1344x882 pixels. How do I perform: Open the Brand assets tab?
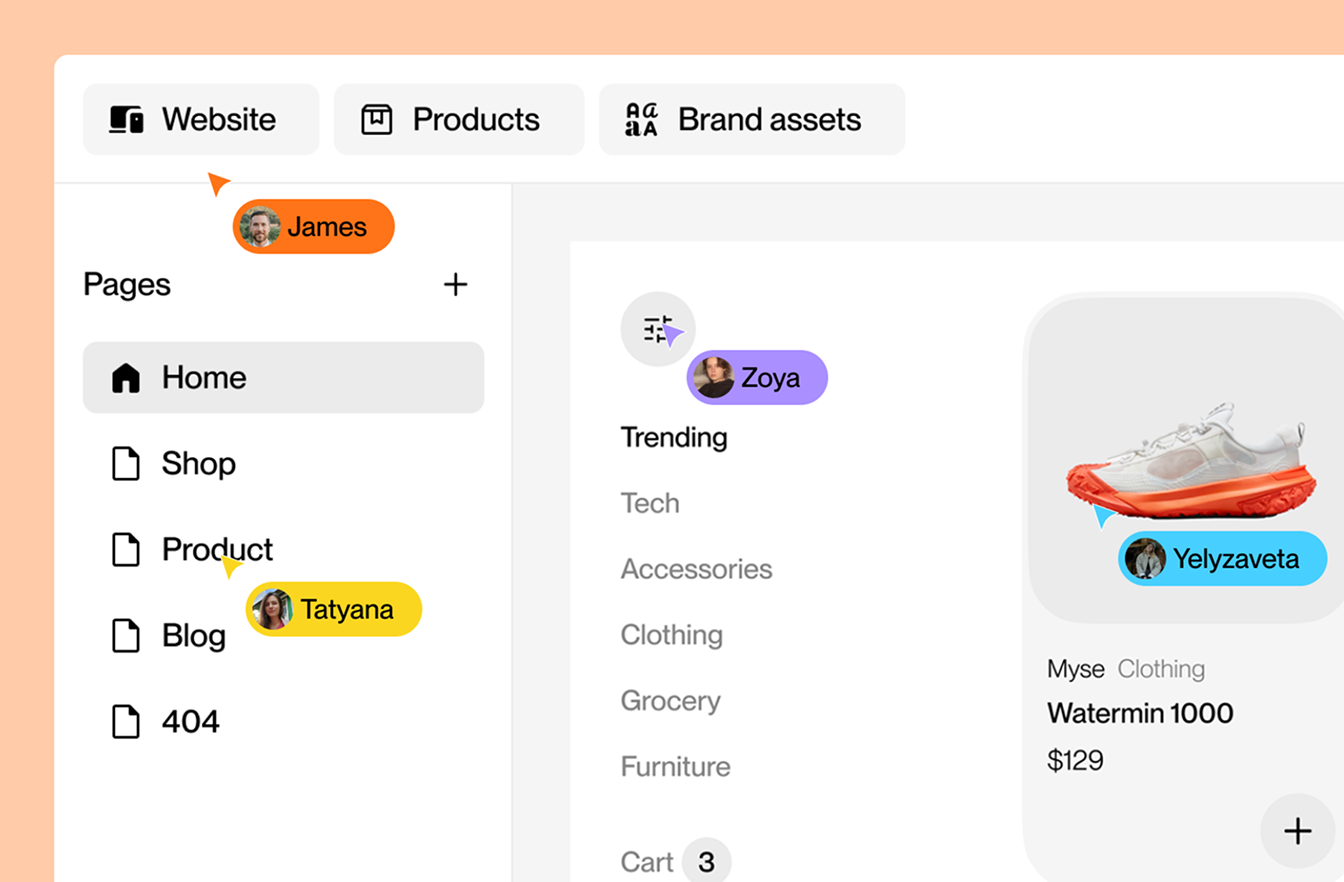pyautogui.click(x=751, y=120)
